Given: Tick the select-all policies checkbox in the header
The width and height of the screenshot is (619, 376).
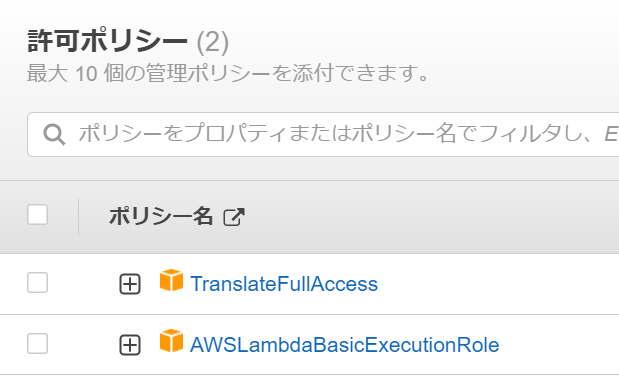Looking at the screenshot, I should [x=38, y=215].
